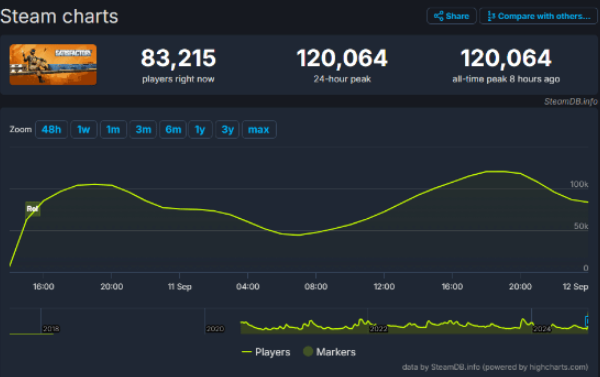Viewport: 600px width, 377px height.
Task: Open the Satisfactory game thumbnail
Action: tap(53, 64)
